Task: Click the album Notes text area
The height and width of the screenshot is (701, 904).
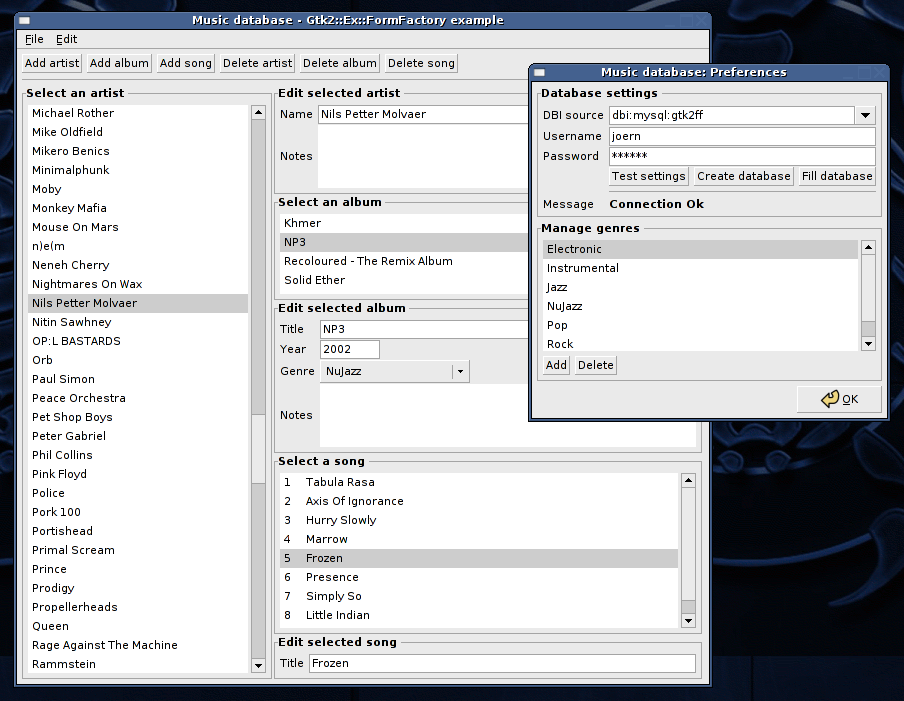Action: (x=424, y=415)
